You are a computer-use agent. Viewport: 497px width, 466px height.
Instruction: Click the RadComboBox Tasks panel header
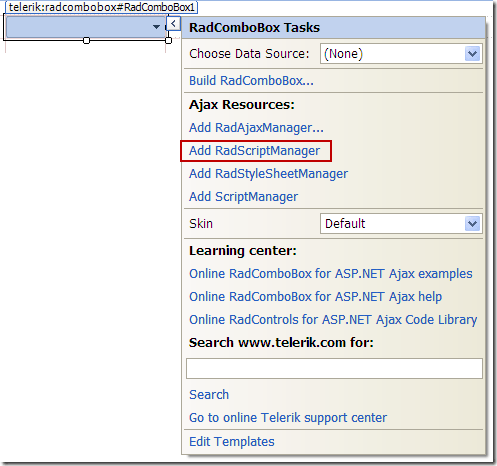pos(333,28)
